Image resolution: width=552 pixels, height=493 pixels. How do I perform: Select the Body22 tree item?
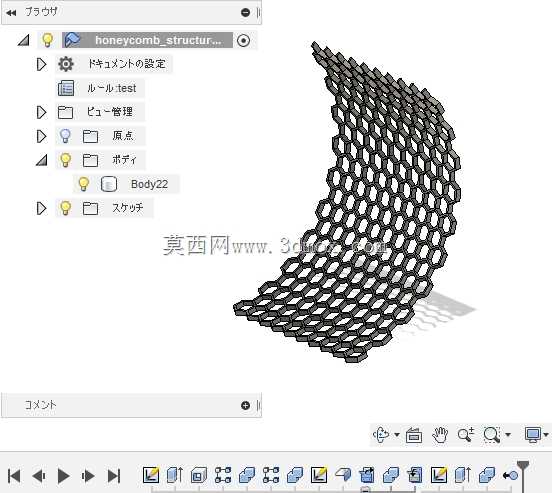149,184
